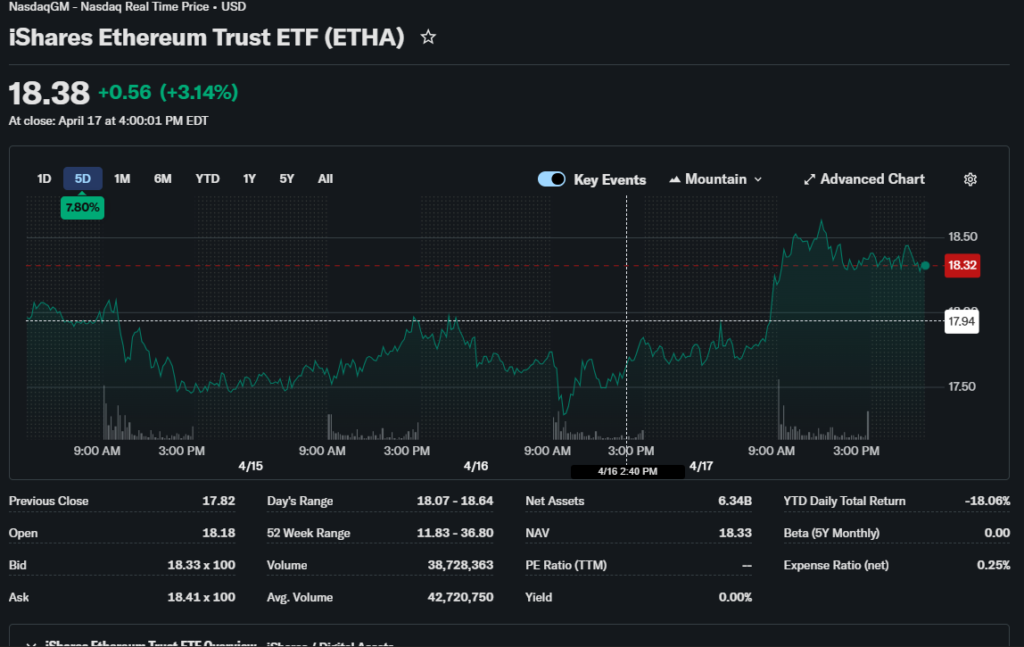Show All historical price data

coord(325,179)
